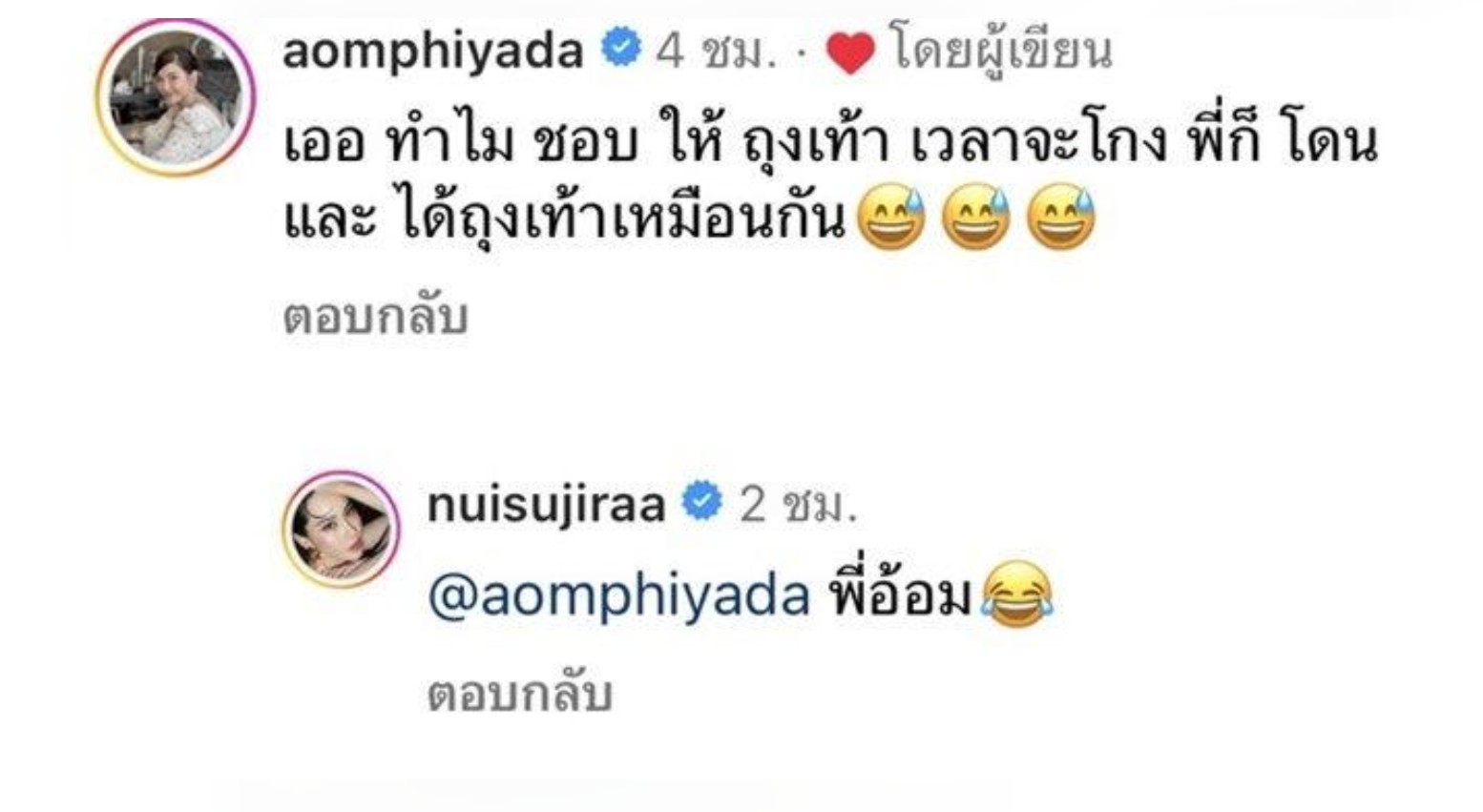Click aomphiyada's blue verified badge

click(621, 49)
